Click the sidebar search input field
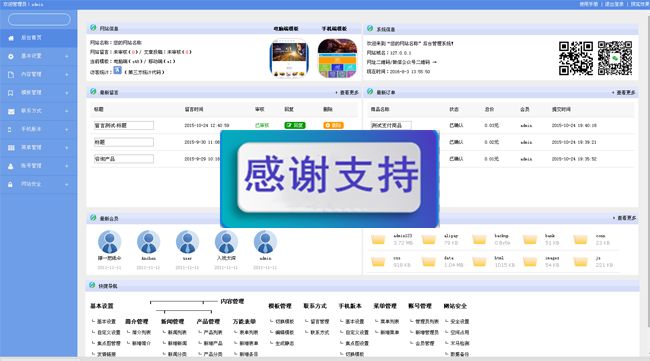Screen dimensions: 650x361 39,19
